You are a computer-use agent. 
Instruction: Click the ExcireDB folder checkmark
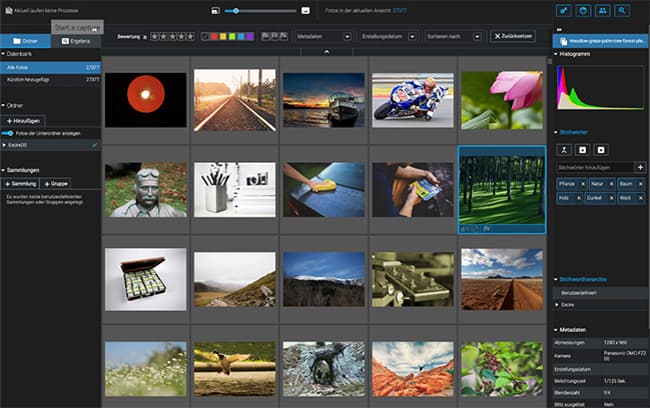pos(95,145)
